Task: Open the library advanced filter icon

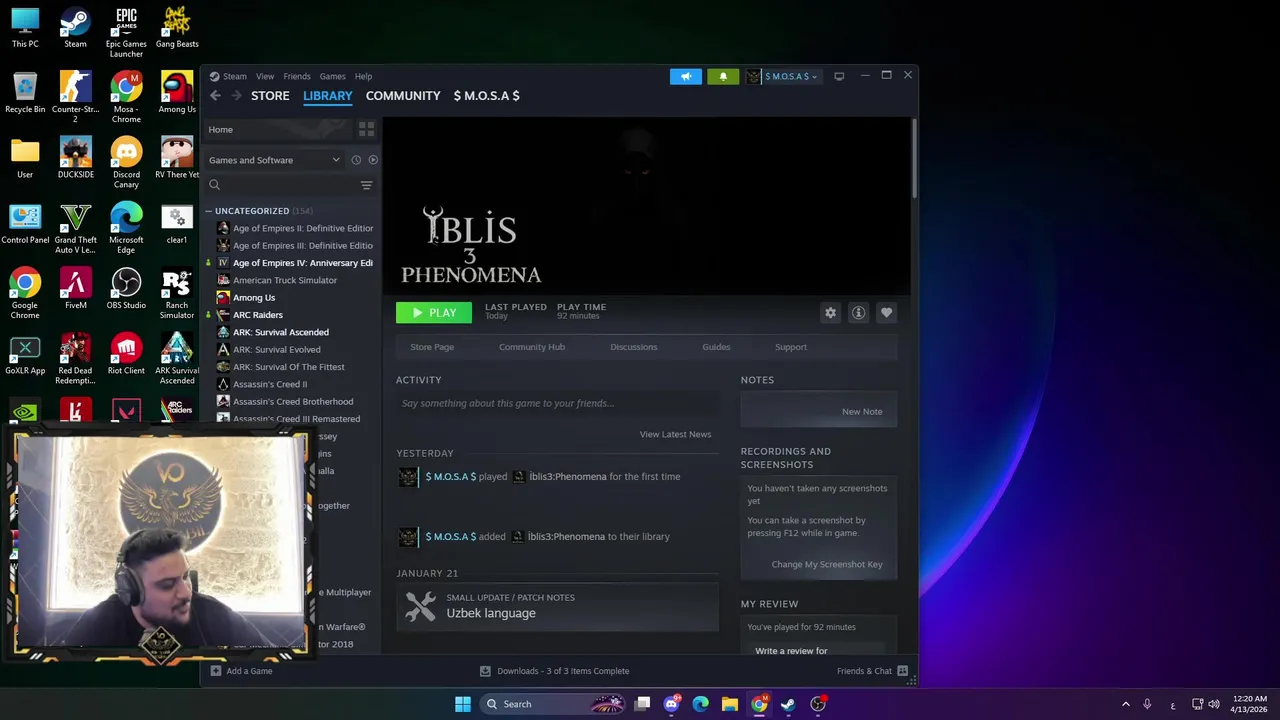Action: coord(366,185)
